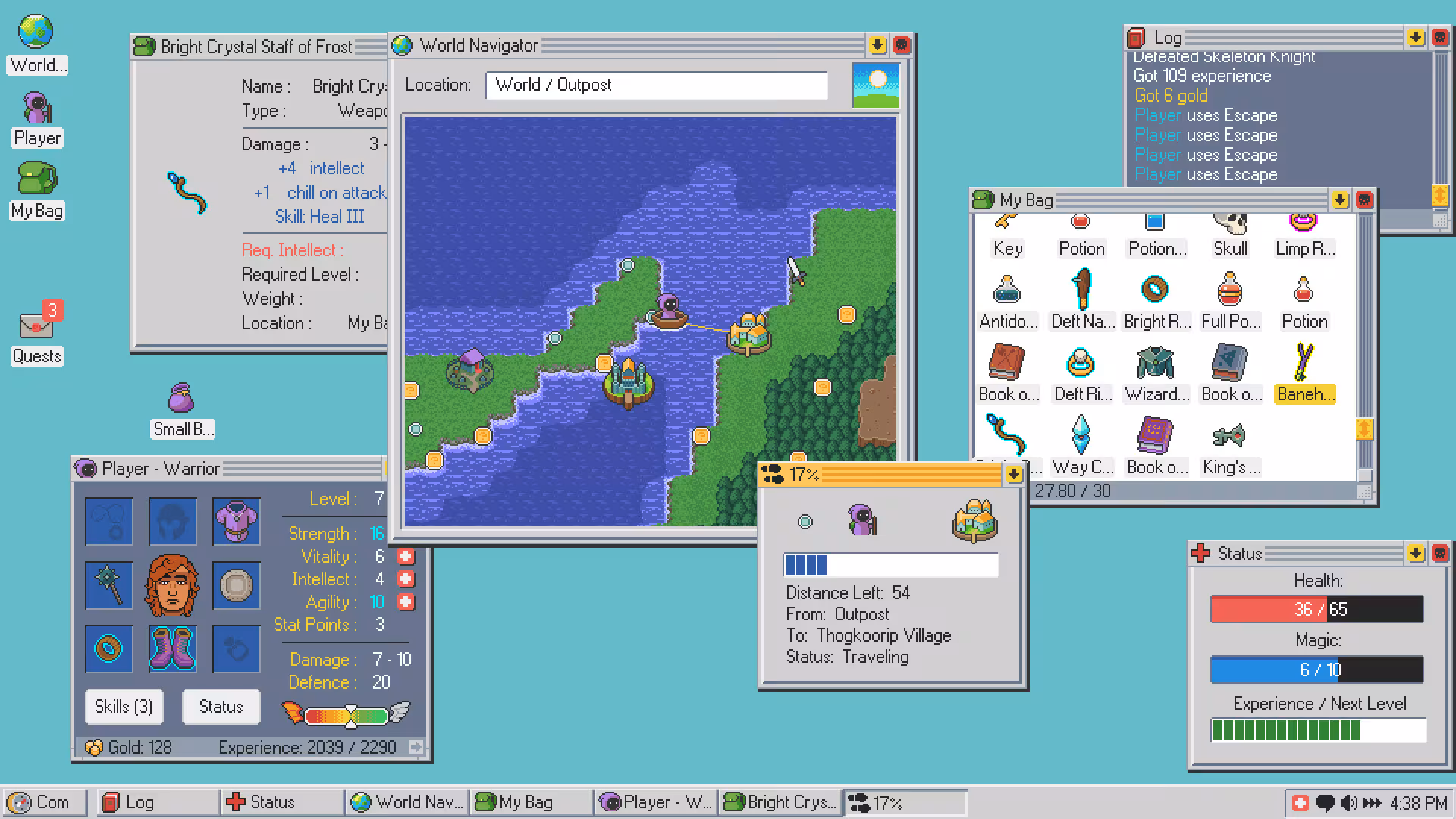The image size is (1456, 819).
Task: Click the Magic bar in Status
Action: pos(1317,670)
